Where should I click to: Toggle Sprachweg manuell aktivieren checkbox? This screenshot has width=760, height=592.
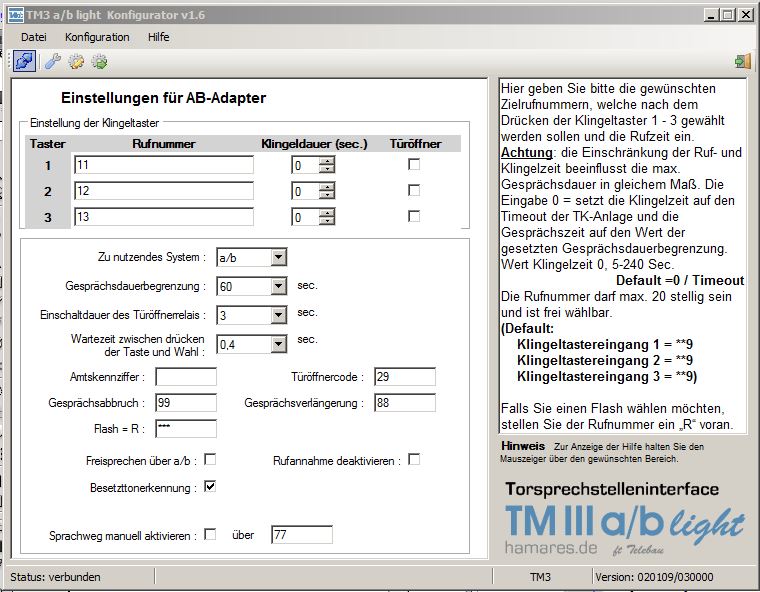coord(210,534)
